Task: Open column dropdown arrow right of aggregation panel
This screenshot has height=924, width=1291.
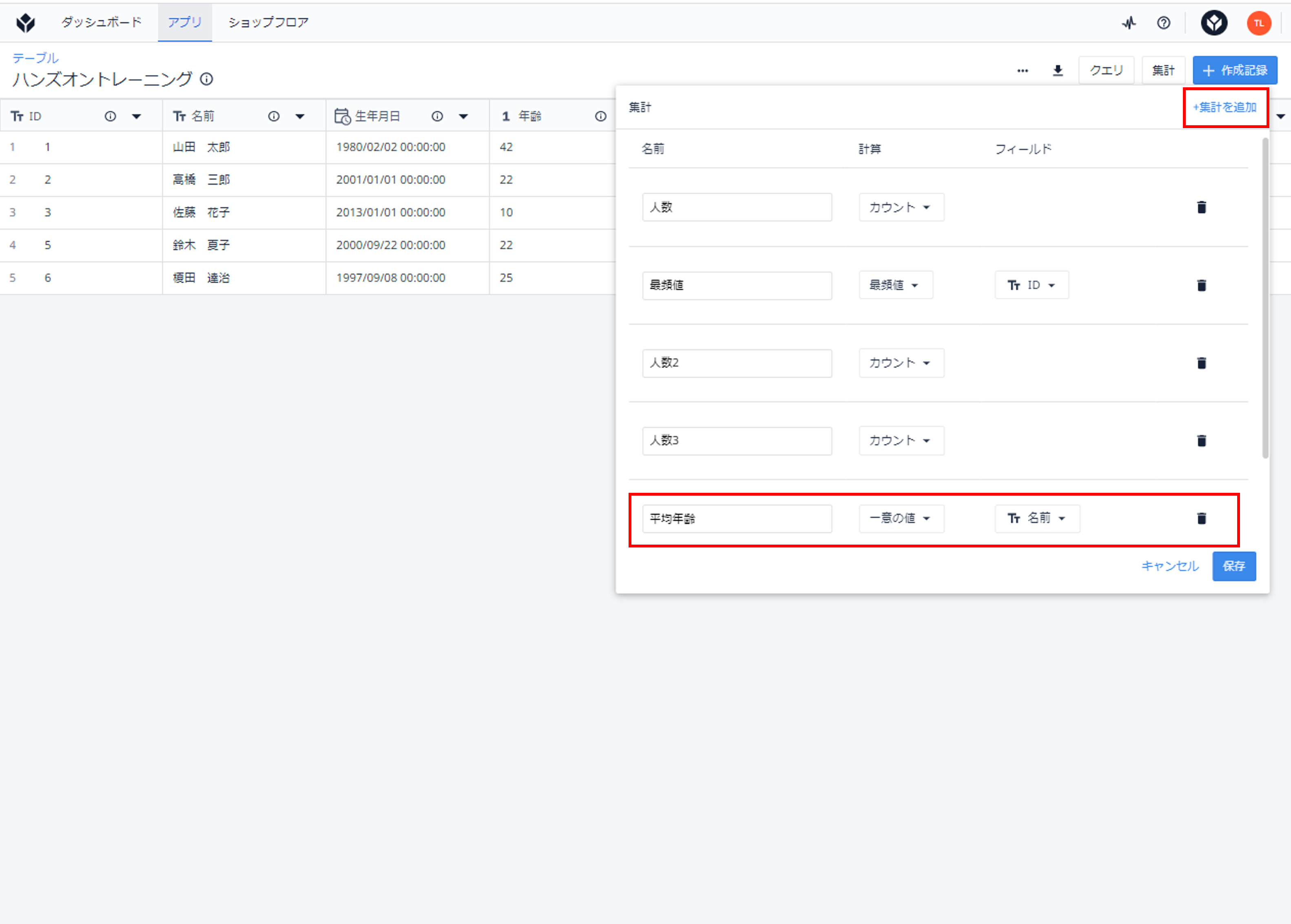Action: tap(1280, 117)
